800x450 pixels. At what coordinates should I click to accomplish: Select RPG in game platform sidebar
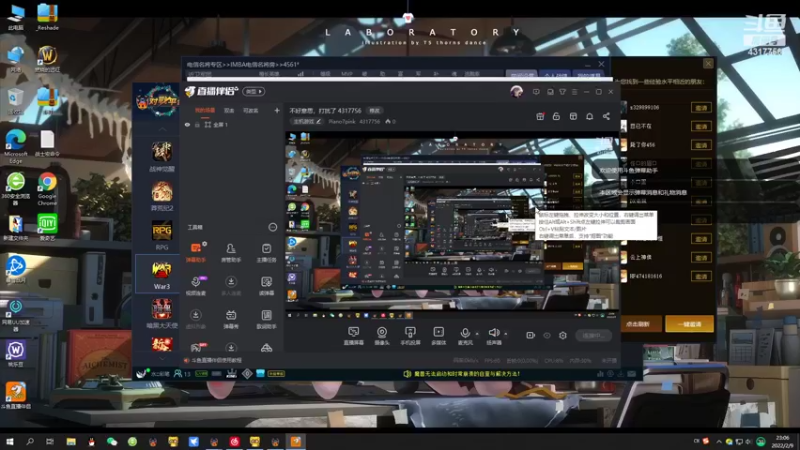(x=162, y=235)
